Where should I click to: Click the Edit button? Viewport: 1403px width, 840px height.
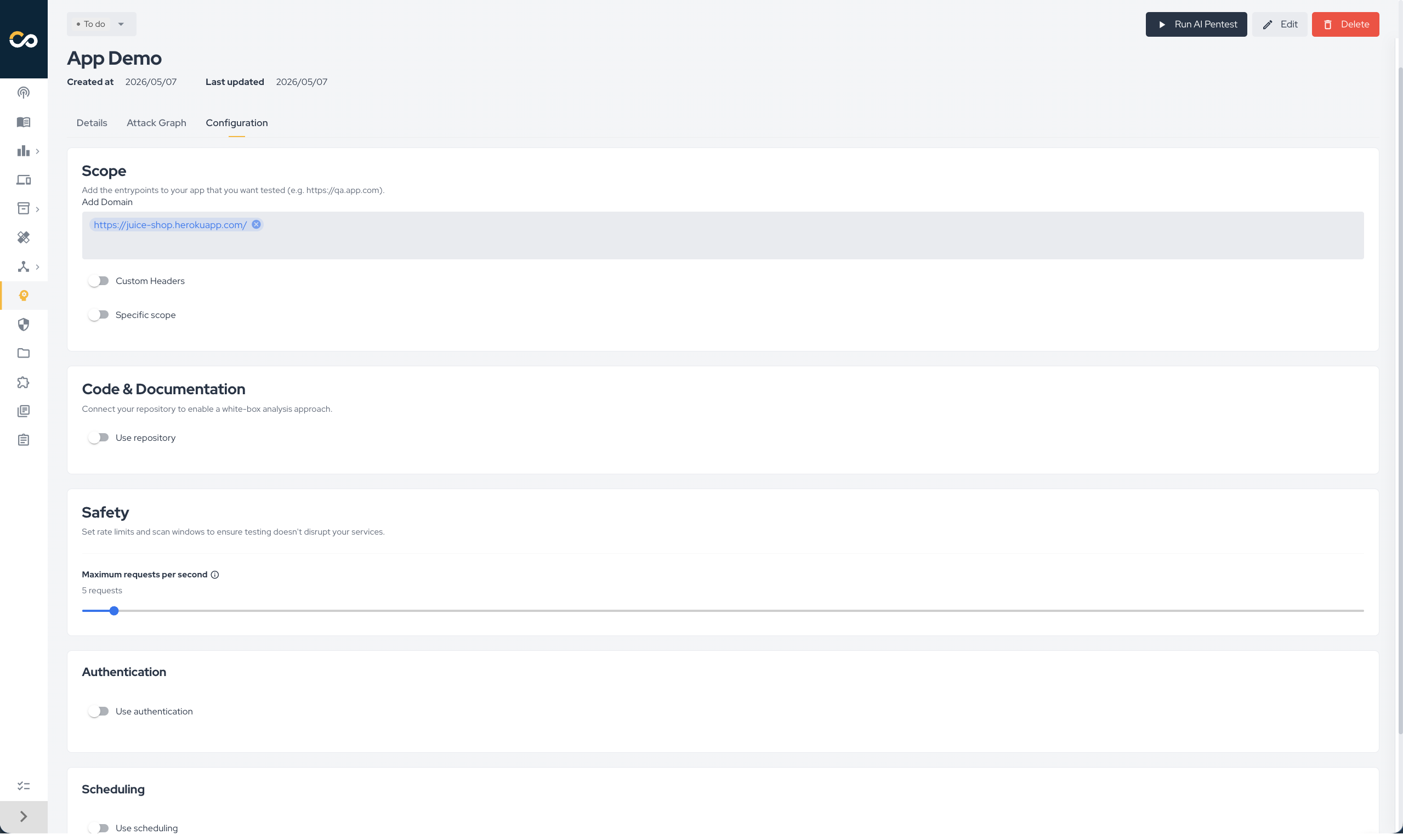tap(1279, 24)
